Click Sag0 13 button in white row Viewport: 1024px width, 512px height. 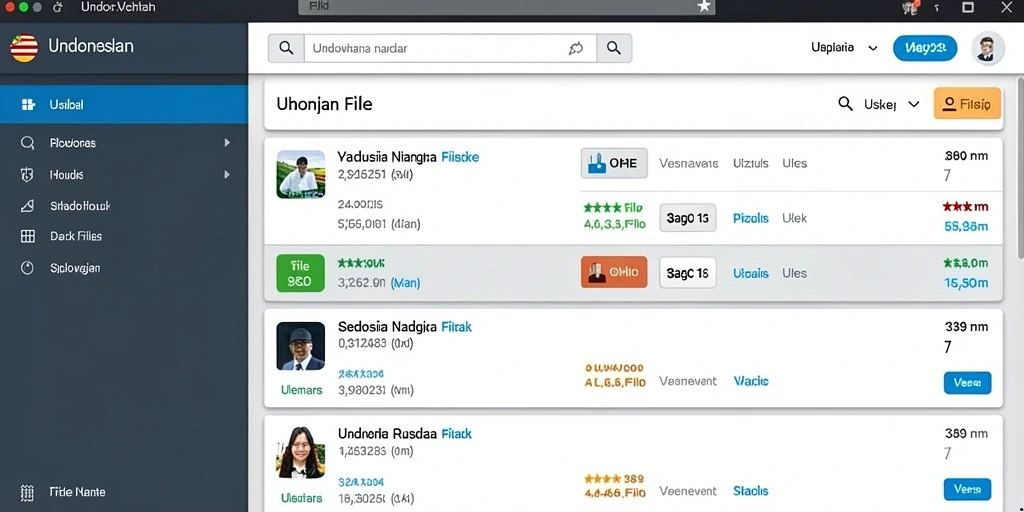tap(688, 218)
